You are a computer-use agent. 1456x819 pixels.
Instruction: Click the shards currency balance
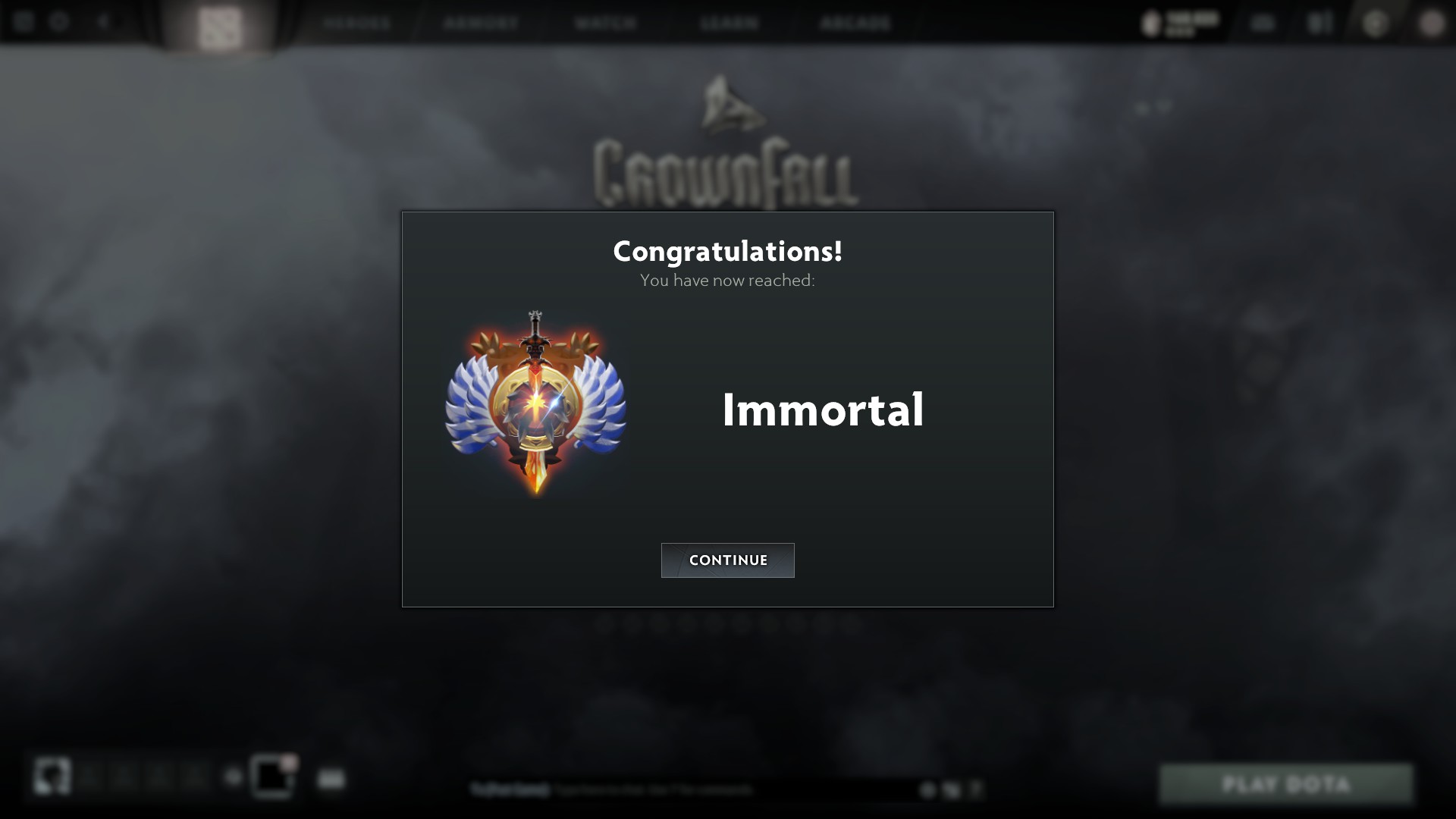(1181, 24)
